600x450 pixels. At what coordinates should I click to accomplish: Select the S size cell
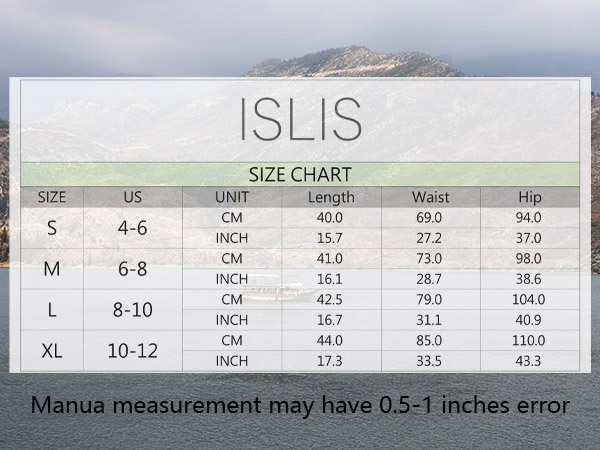[52, 228]
